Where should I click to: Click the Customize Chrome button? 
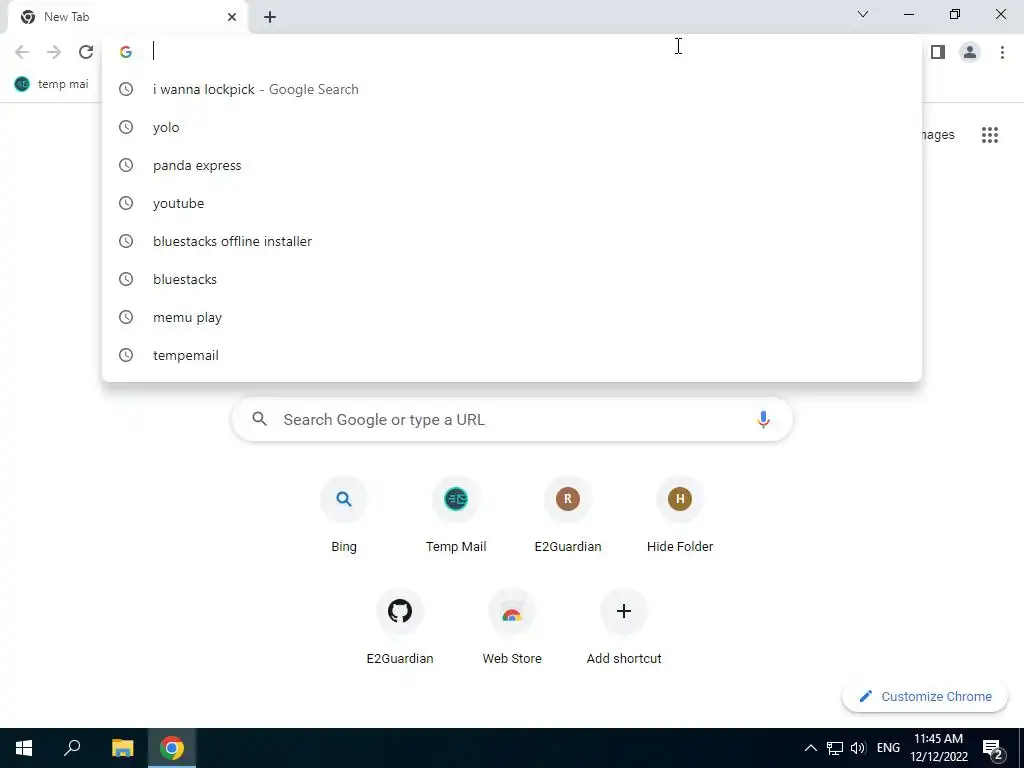(x=925, y=696)
